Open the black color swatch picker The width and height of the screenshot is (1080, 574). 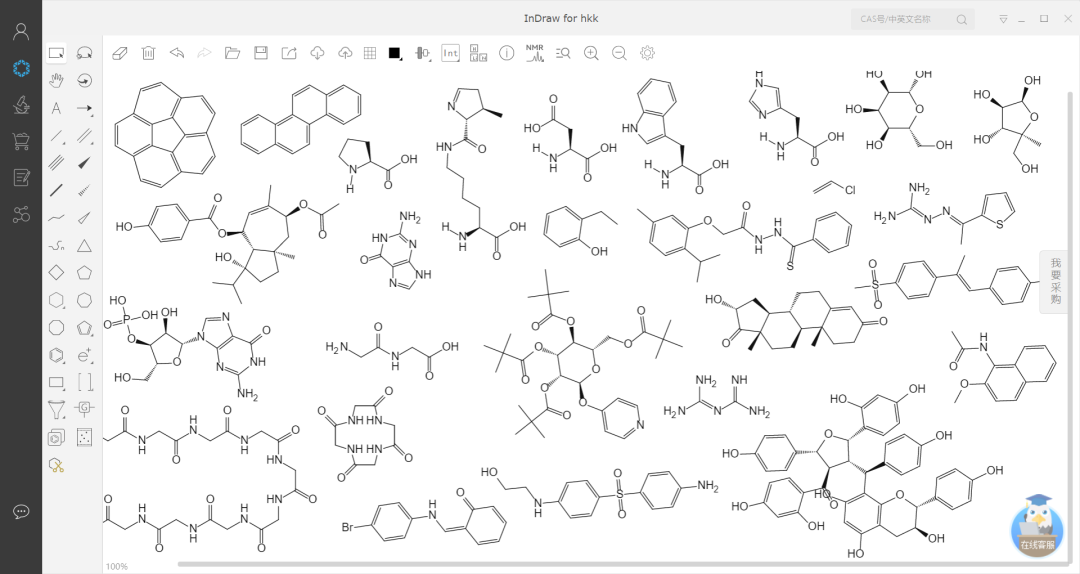click(394, 53)
